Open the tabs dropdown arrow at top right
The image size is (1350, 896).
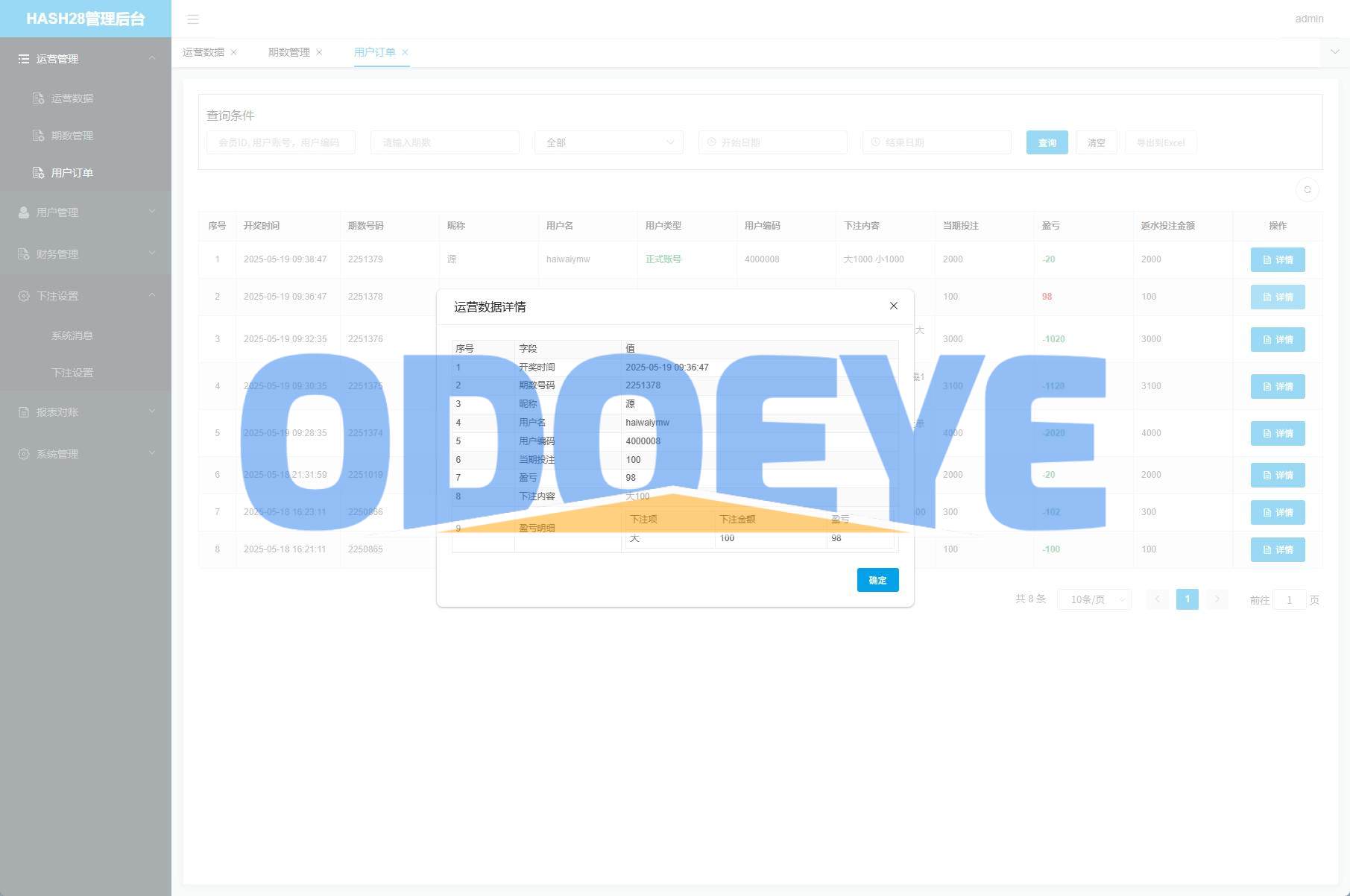1335,52
